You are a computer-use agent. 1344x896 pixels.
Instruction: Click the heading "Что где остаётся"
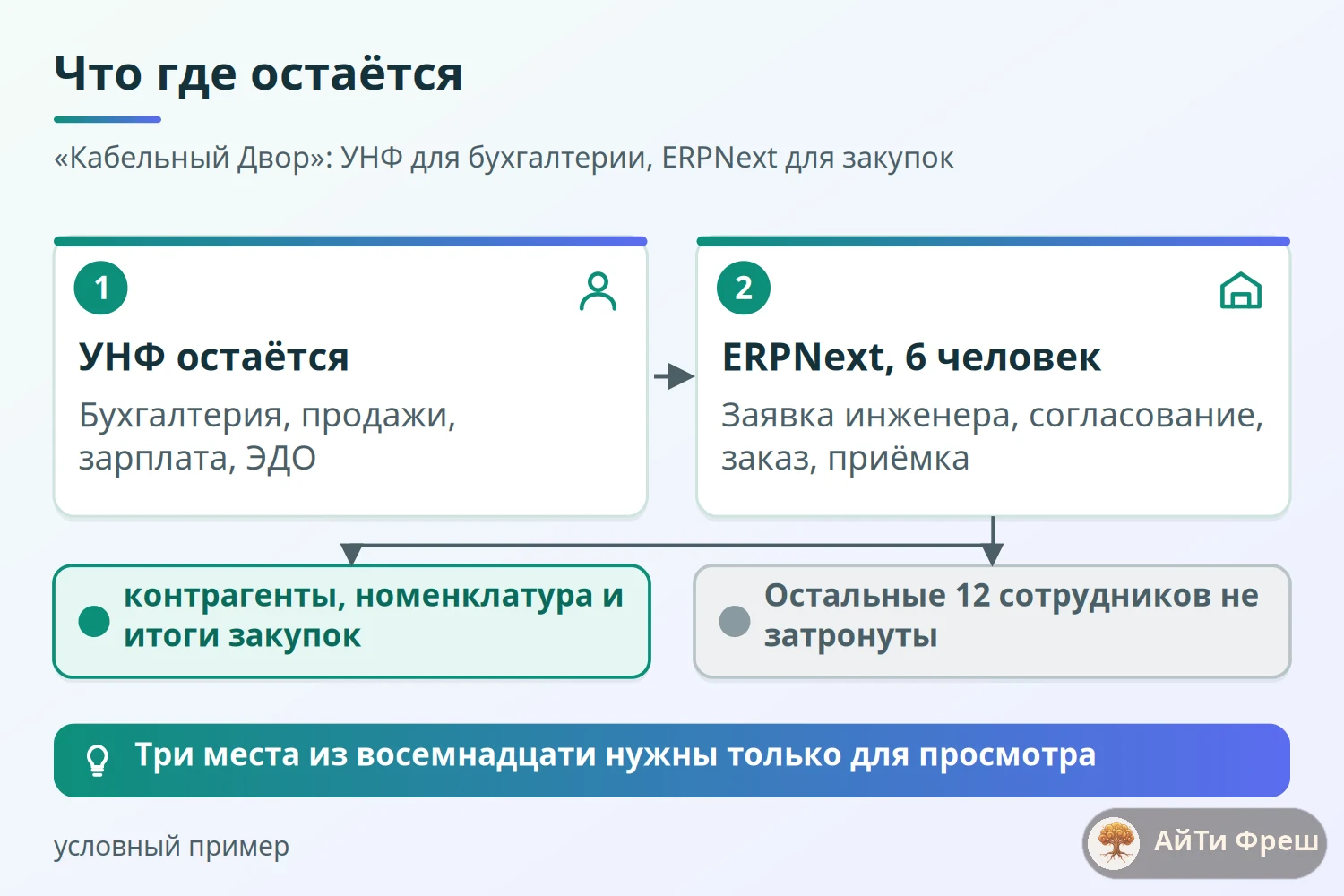(258, 73)
